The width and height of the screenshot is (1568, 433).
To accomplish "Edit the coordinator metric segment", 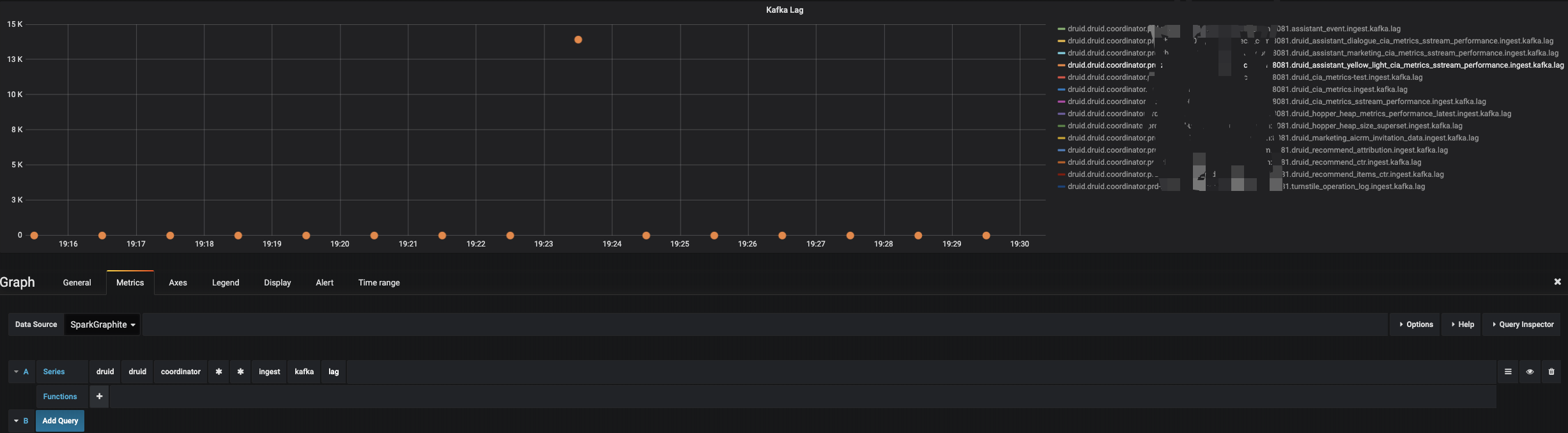I will 181,372.
